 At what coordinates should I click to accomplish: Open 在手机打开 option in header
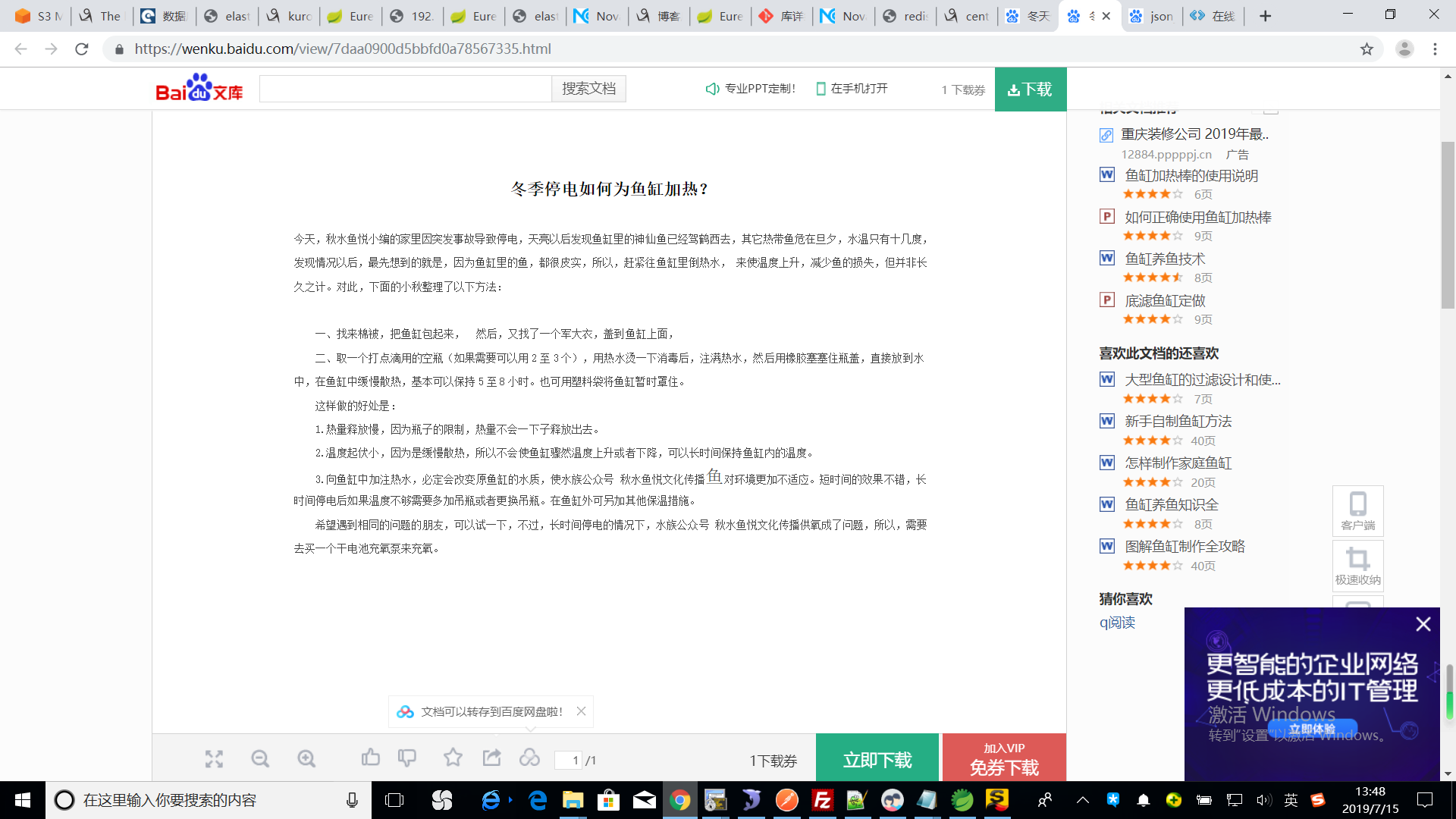click(852, 89)
